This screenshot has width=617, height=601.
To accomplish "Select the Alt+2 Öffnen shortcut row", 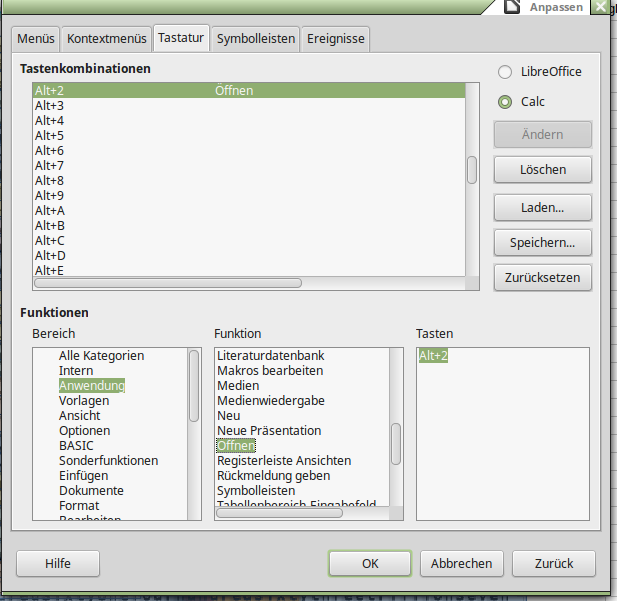I will click(249, 91).
